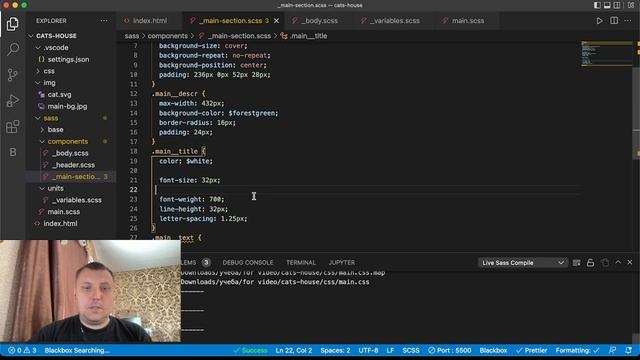
Task: Open output log in editor
Action: tap(605, 263)
